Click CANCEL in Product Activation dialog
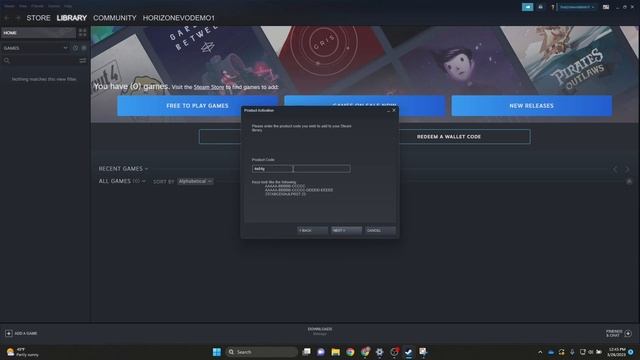The height and width of the screenshot is (360, 640). click(380, 231)
